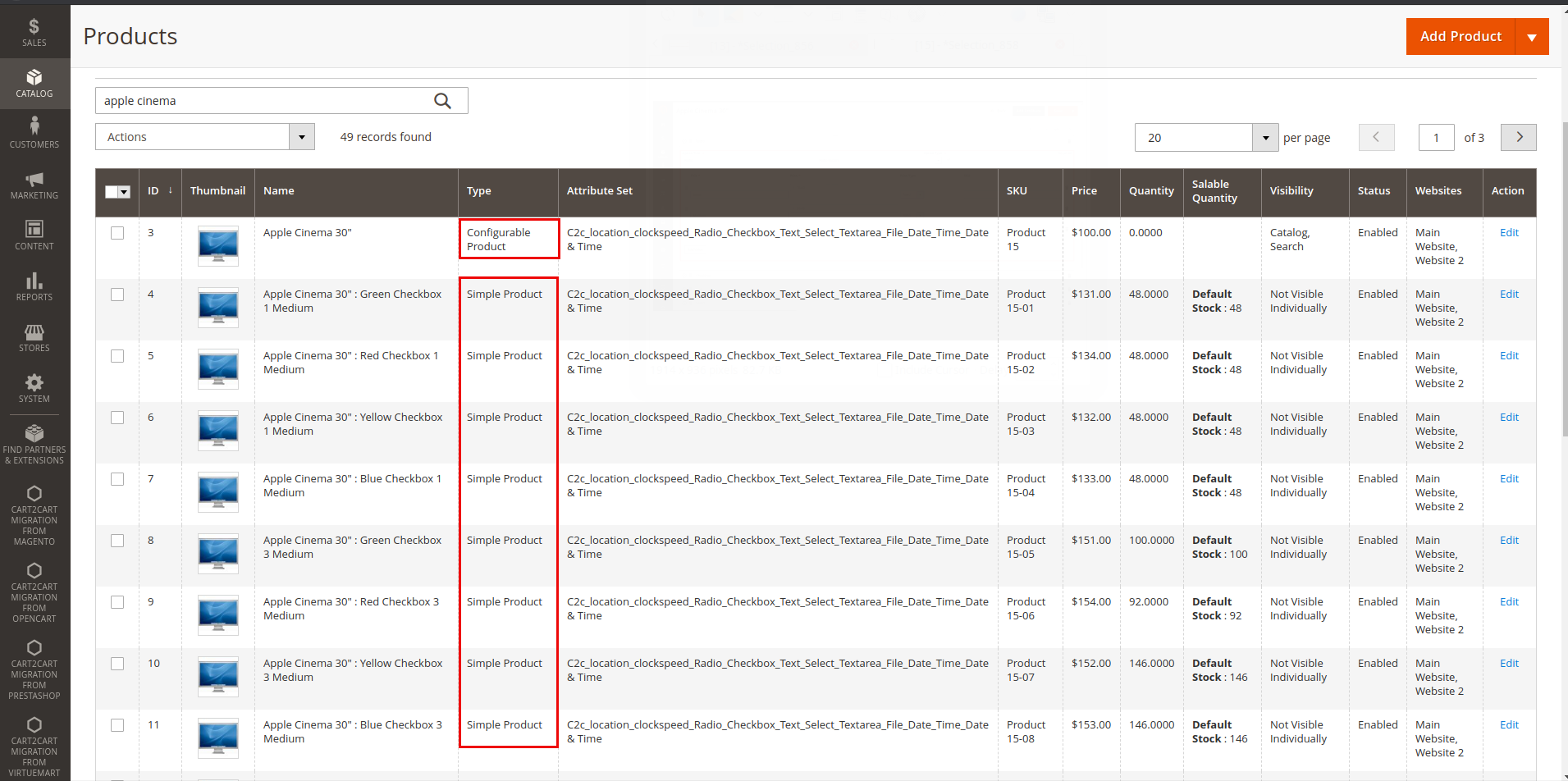Sort by the Type column header
1568x781 pixels.
point(508,191)
